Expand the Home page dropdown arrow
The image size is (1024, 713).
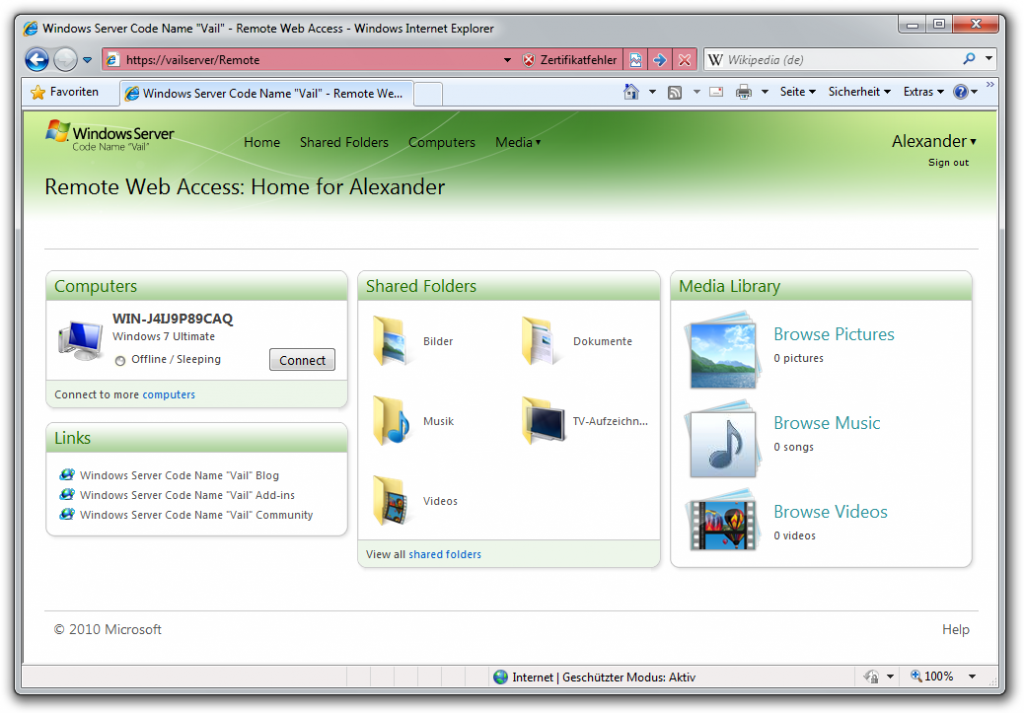(x=652, y=92)
